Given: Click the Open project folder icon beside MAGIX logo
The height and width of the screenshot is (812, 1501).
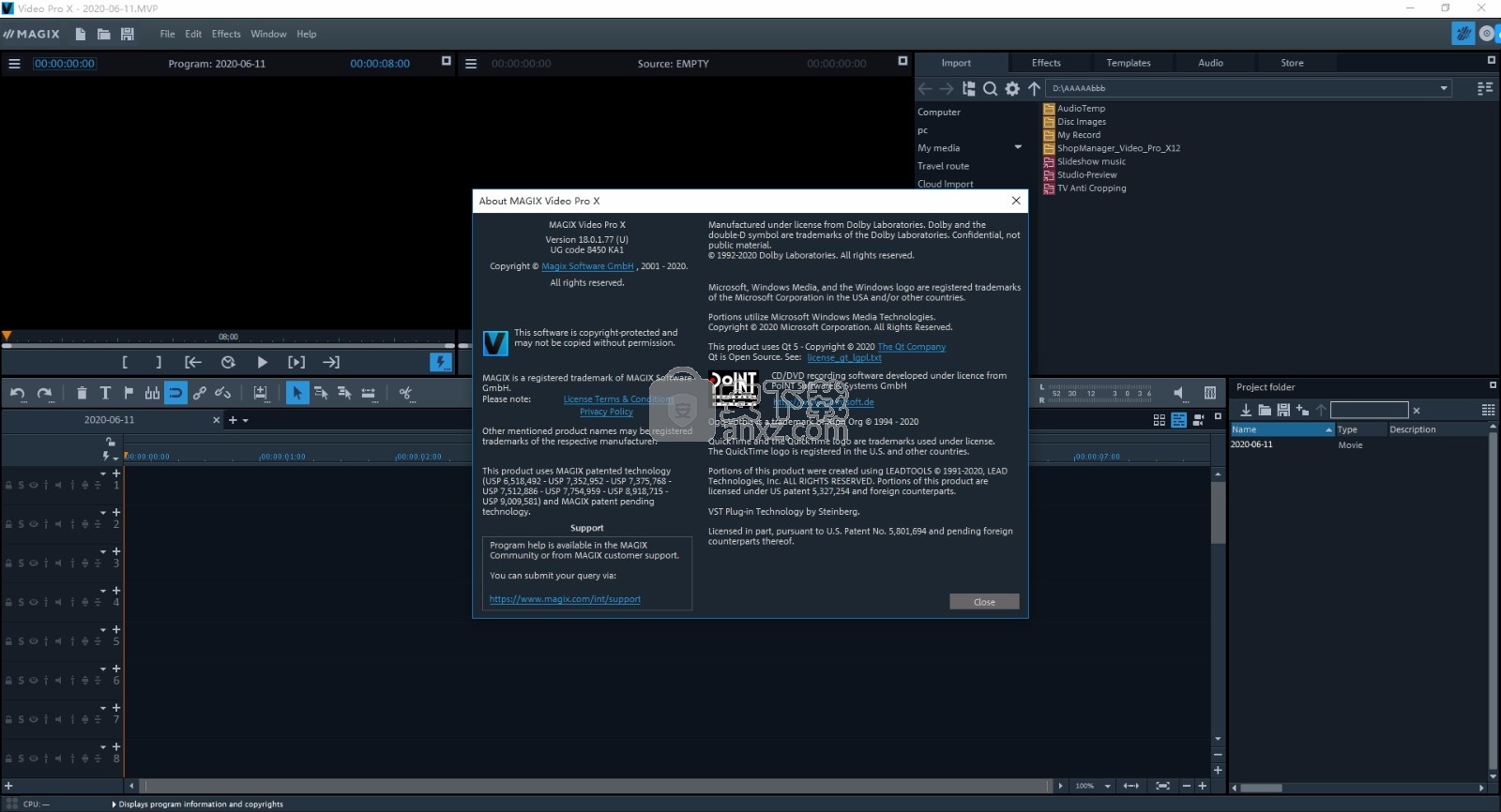Looking at the screenshot, I should [104, 34].
